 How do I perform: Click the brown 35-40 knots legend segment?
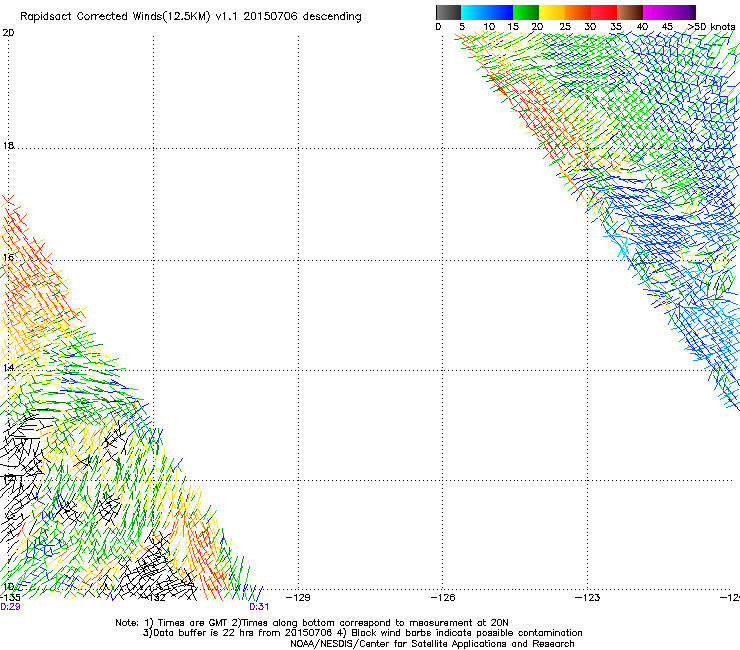(x=630, y=12)
